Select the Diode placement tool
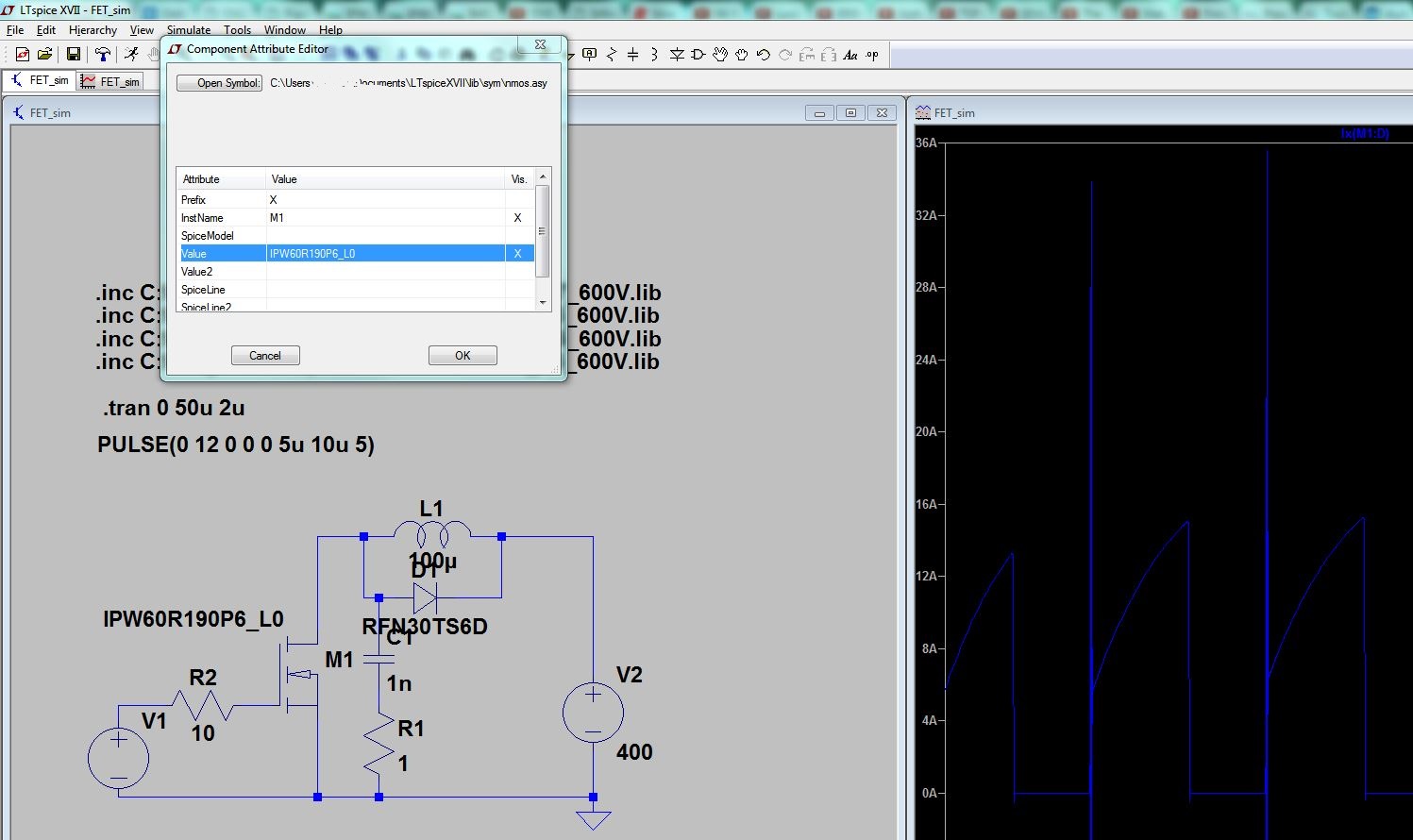The image size is (1413, 840). pos(677,55)
